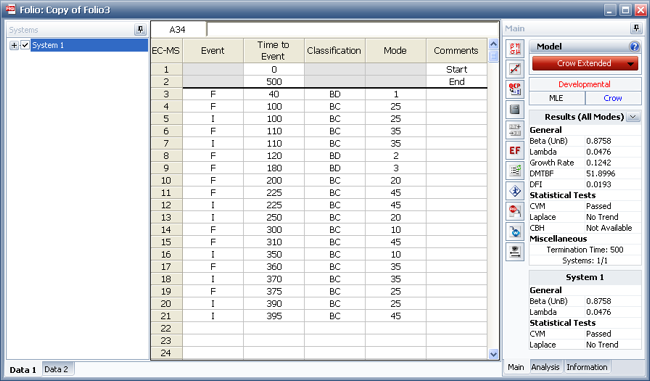Image resolution: width=650 pixels, height=381 pixels.
Task: Click the DFI value 0.0193
Action: tap(599, 184)
